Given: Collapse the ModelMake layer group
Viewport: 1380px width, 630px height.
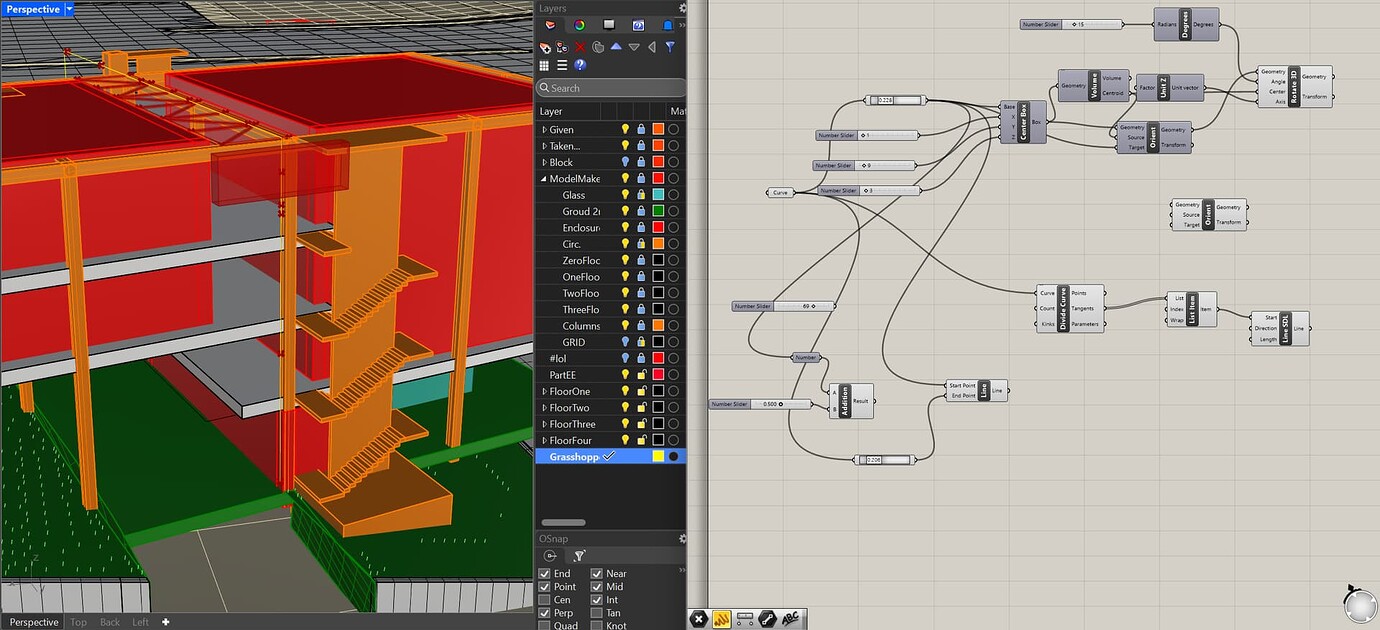Looking at the screenshot, I should 544,179.
